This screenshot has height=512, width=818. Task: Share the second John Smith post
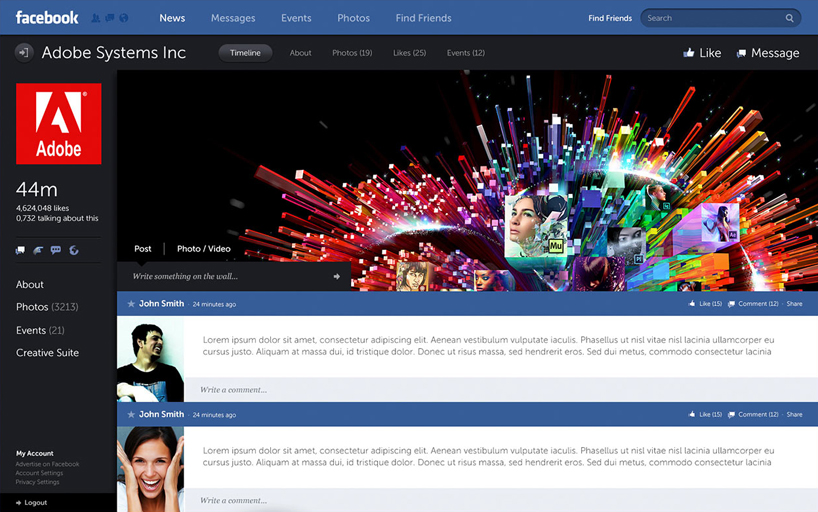pyautogui.click(x=795, y=414)
